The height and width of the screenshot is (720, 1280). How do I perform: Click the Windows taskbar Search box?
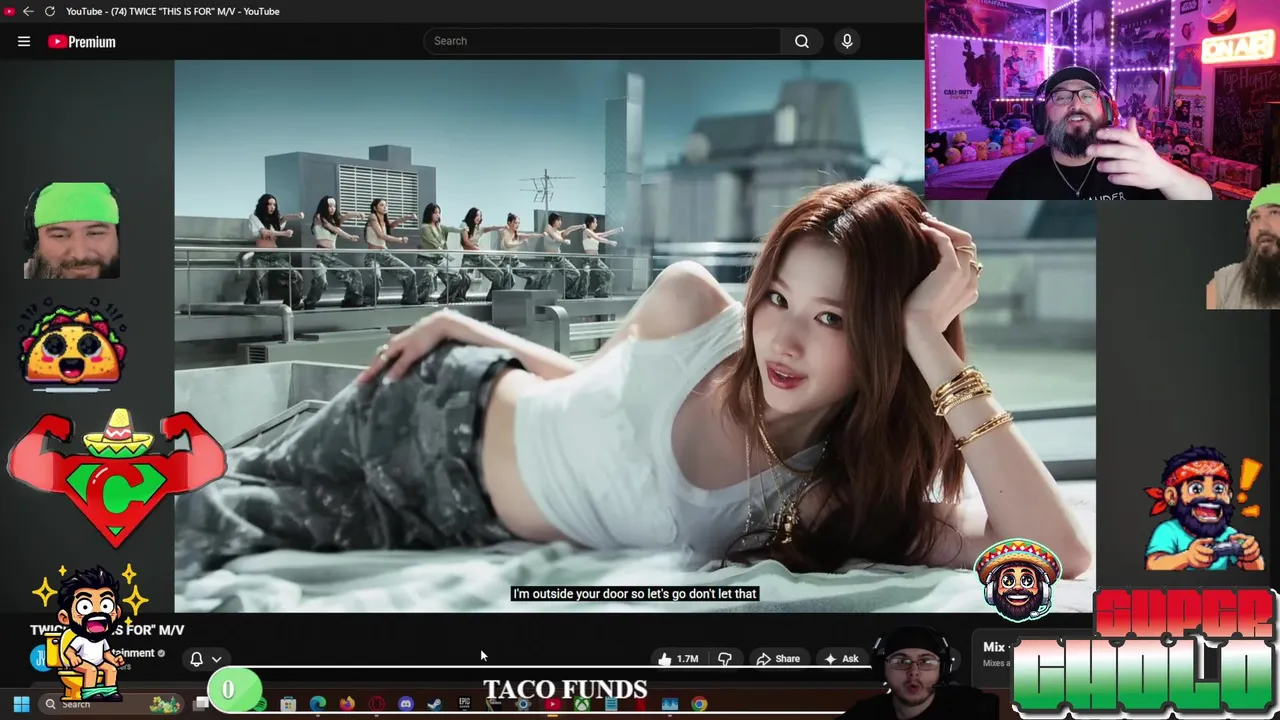point(110,704)
